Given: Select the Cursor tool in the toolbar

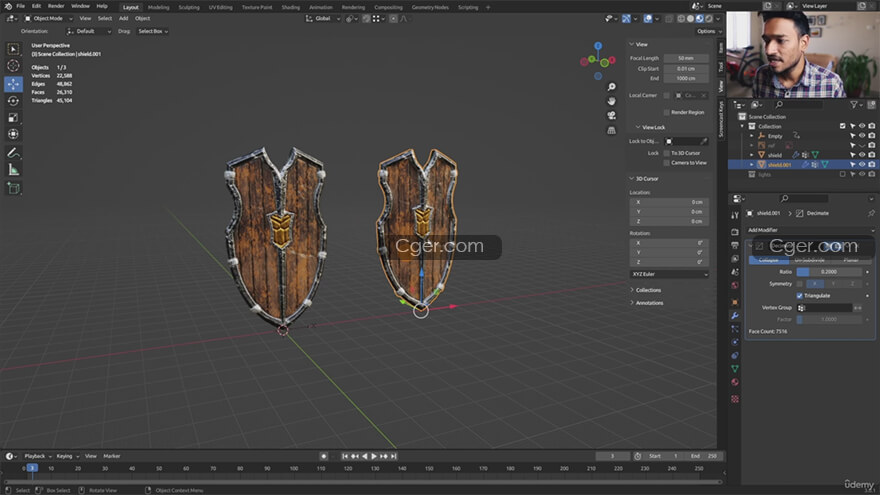Looking at the screenshot, I should tap(14, 66).
